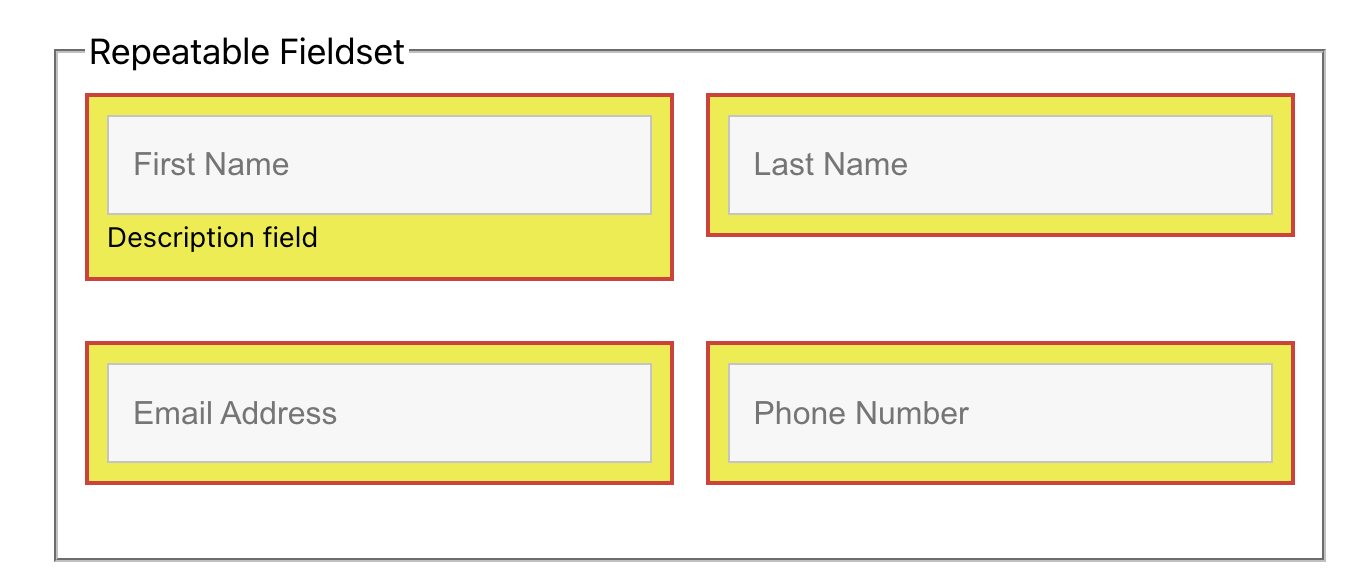Click into the Last Name text box
1362x584 pixels.
[1000, 165]
